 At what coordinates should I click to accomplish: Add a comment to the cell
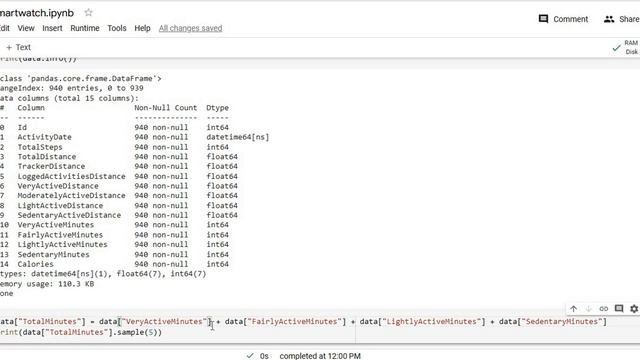[619, 309]
